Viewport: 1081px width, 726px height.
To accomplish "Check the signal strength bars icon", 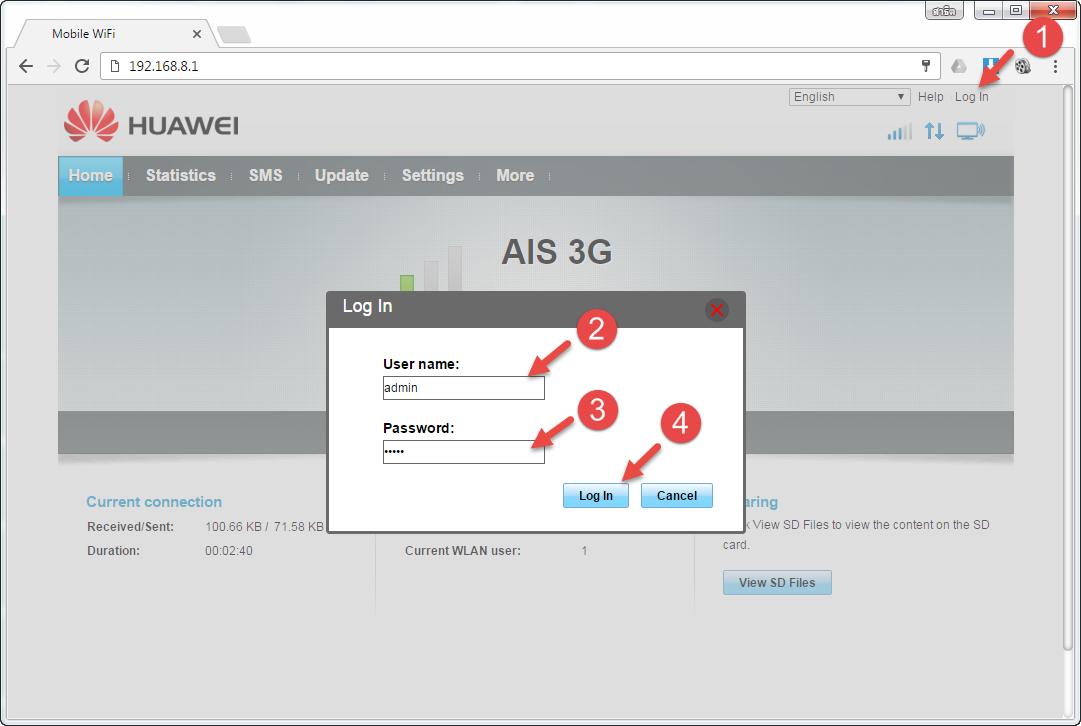I will 899,131.
